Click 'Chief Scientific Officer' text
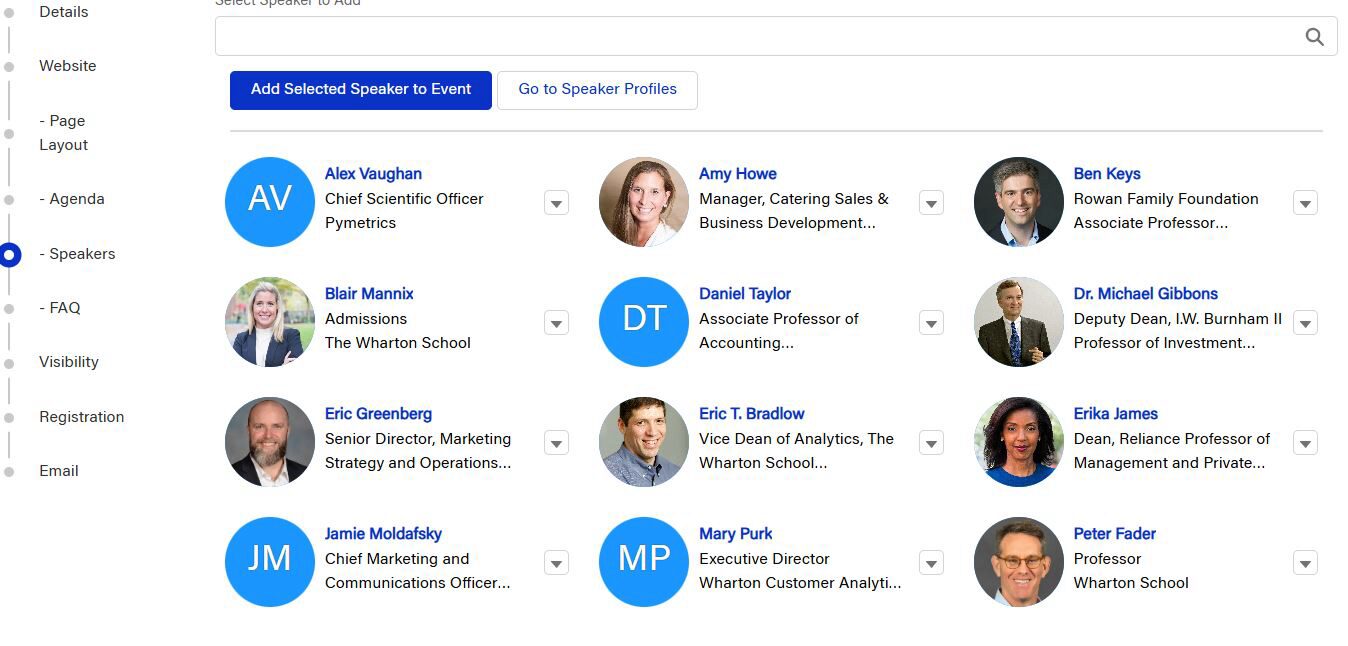1348x646 pixels. [x=404, y=199]
